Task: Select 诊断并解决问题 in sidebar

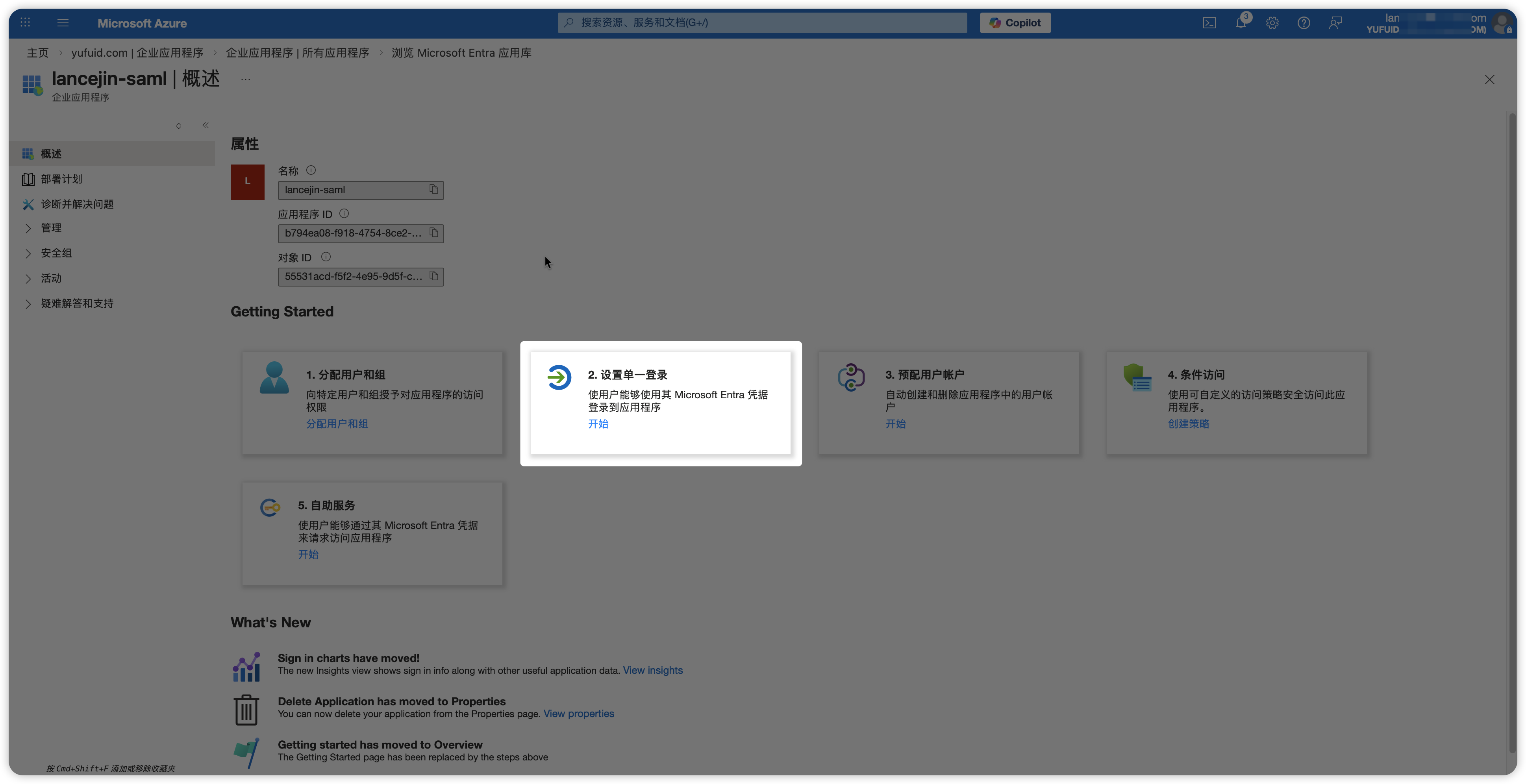Action: [77, 204]
